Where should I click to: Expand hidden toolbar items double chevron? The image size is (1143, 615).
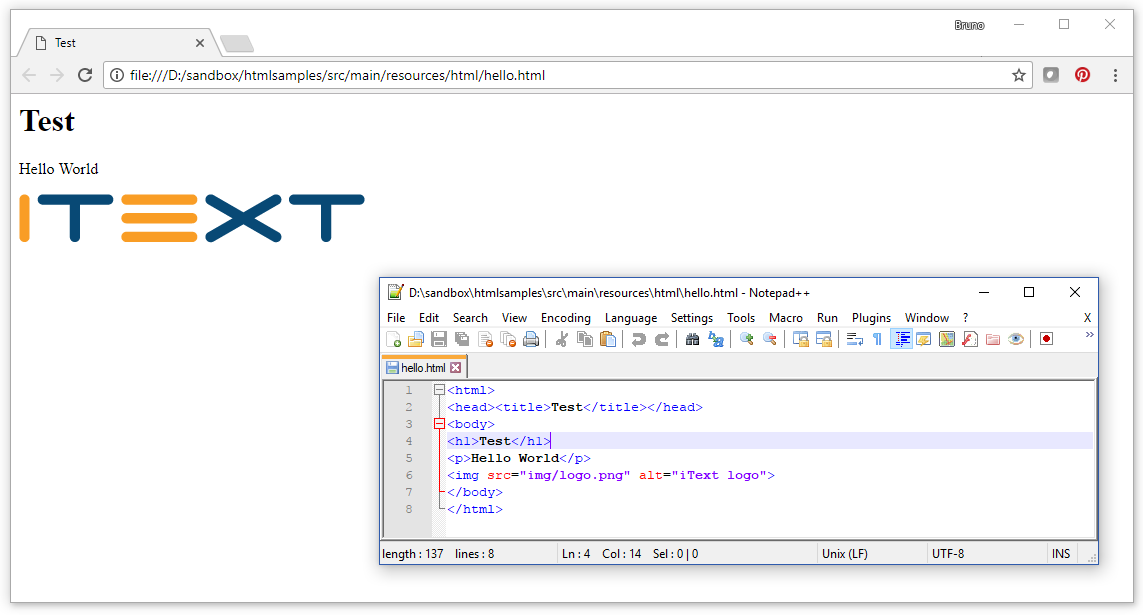click(1089, 335)
